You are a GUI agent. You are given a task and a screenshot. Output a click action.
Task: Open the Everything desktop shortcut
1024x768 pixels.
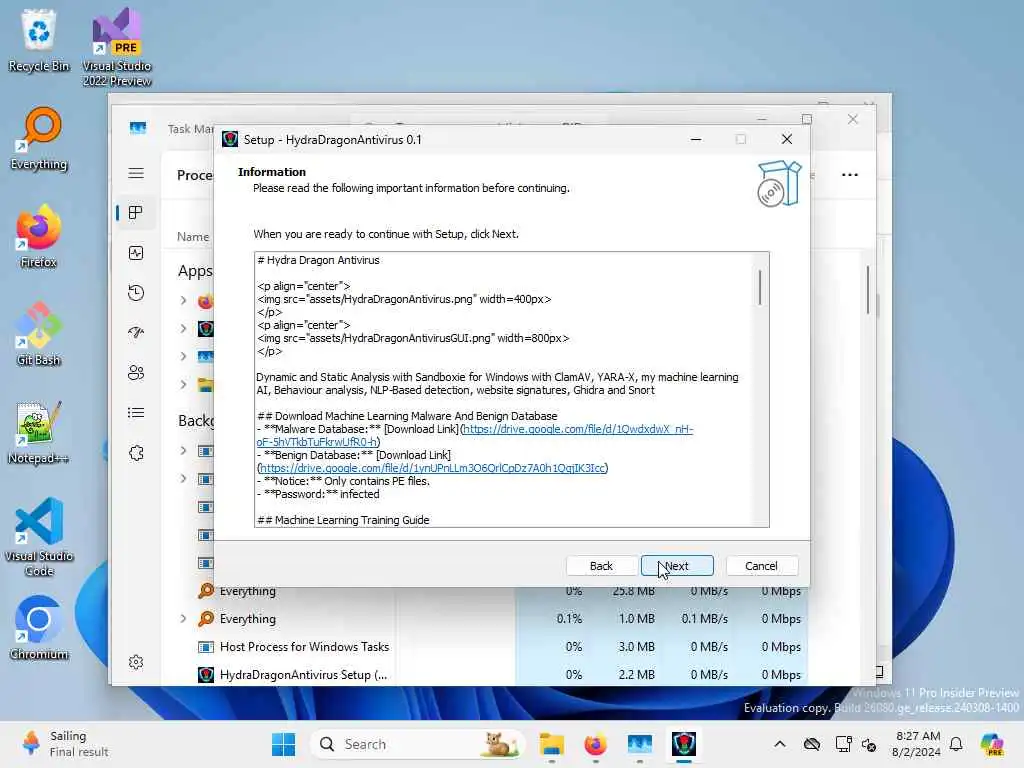pos(39,138)
